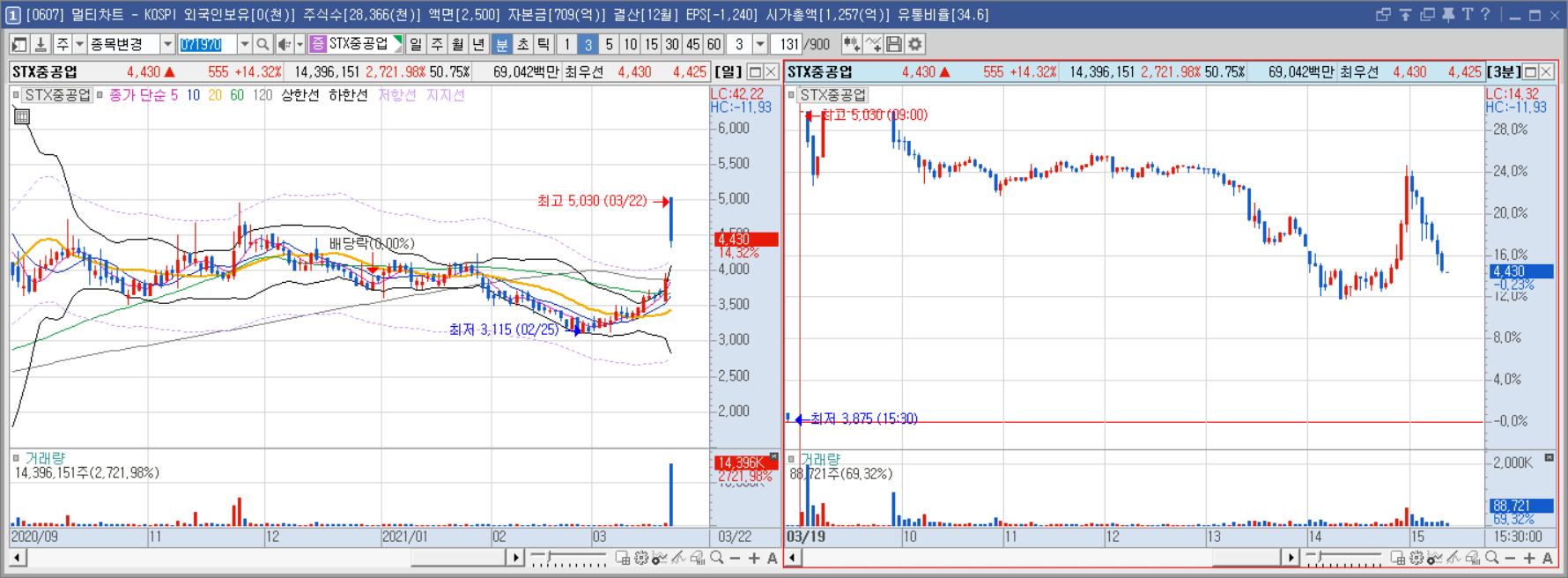
Task: Click the always-on-top arrow icon in title bar
Action: pos(1405,14)
